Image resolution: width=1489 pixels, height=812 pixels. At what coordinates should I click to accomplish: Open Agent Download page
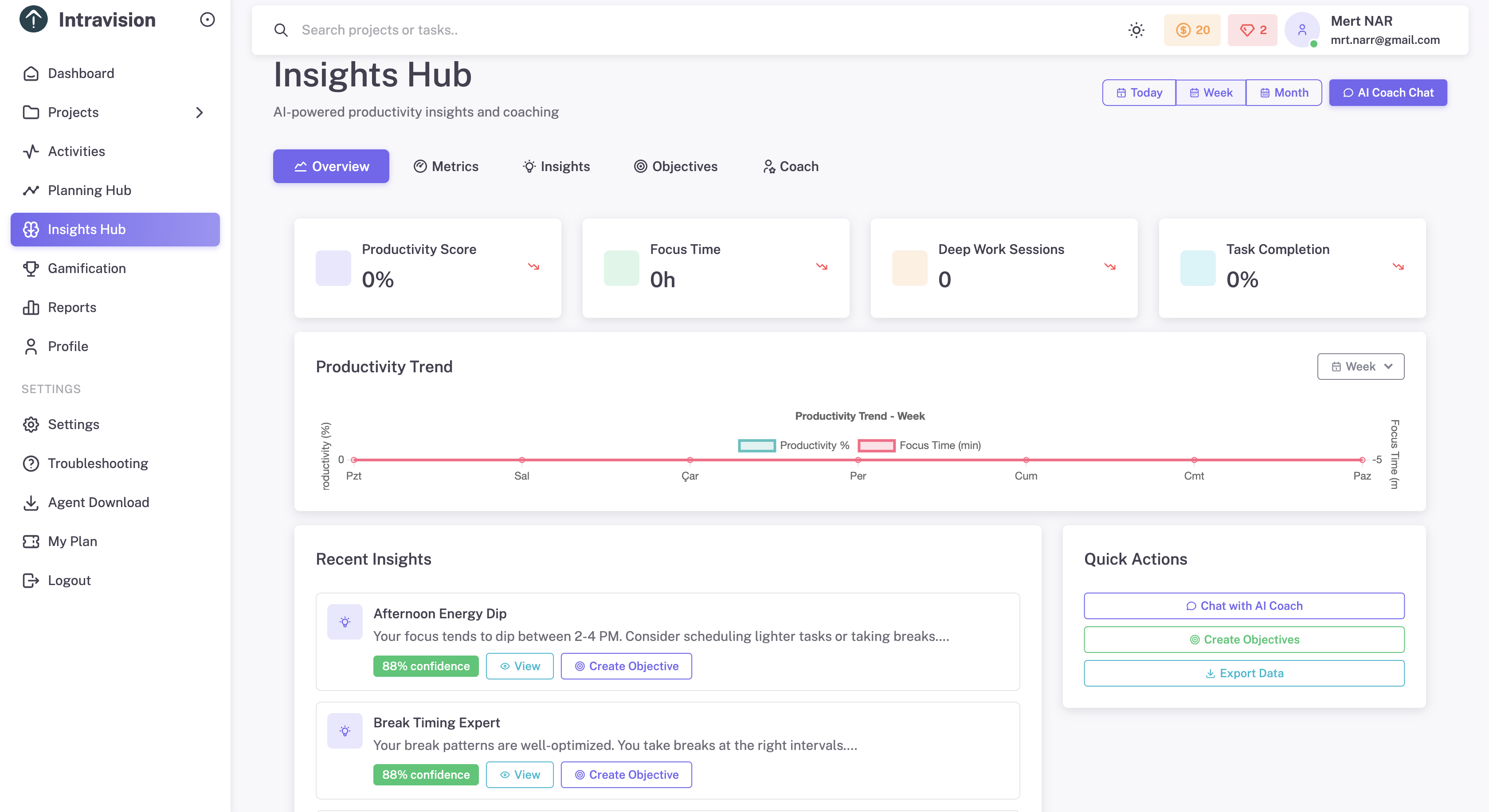98,502
